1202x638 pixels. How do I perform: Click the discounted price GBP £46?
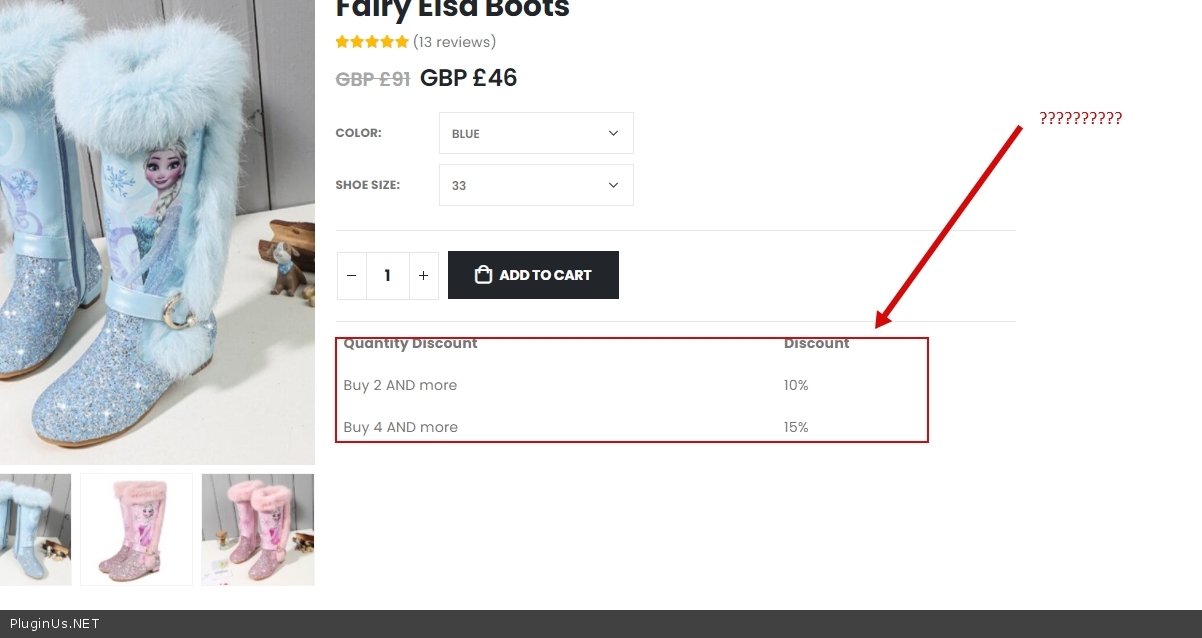click(x=468, y=78)
